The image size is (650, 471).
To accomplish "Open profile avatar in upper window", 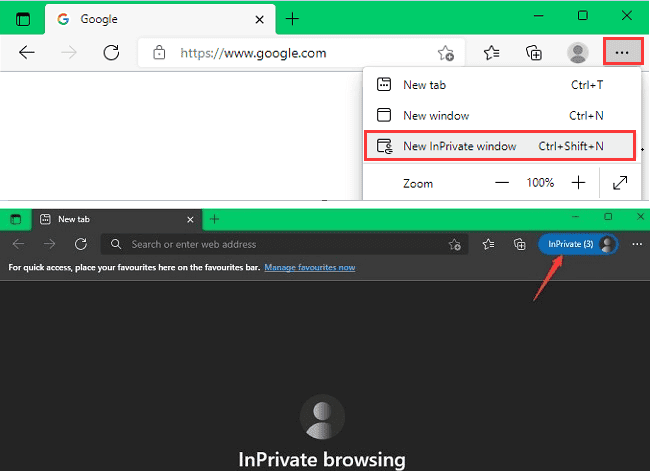I will click(577, 53).
